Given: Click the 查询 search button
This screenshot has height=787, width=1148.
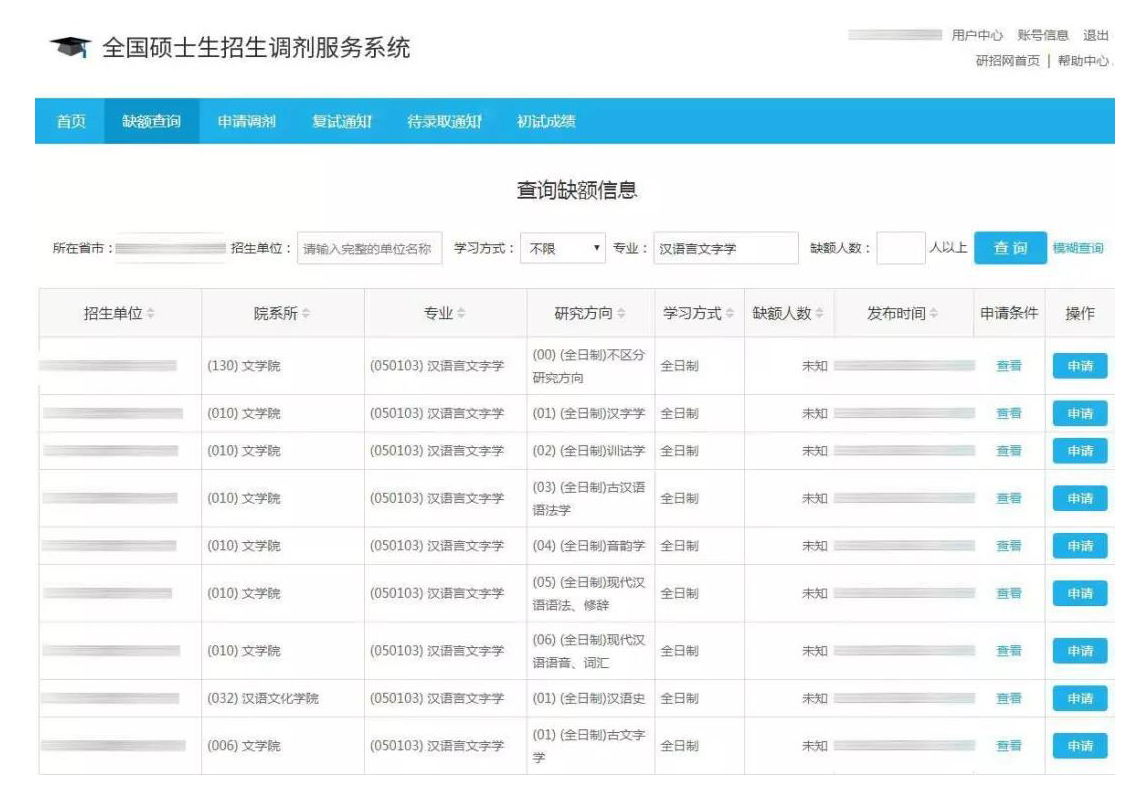Looking at the screenshot, I should point(1010,248).
